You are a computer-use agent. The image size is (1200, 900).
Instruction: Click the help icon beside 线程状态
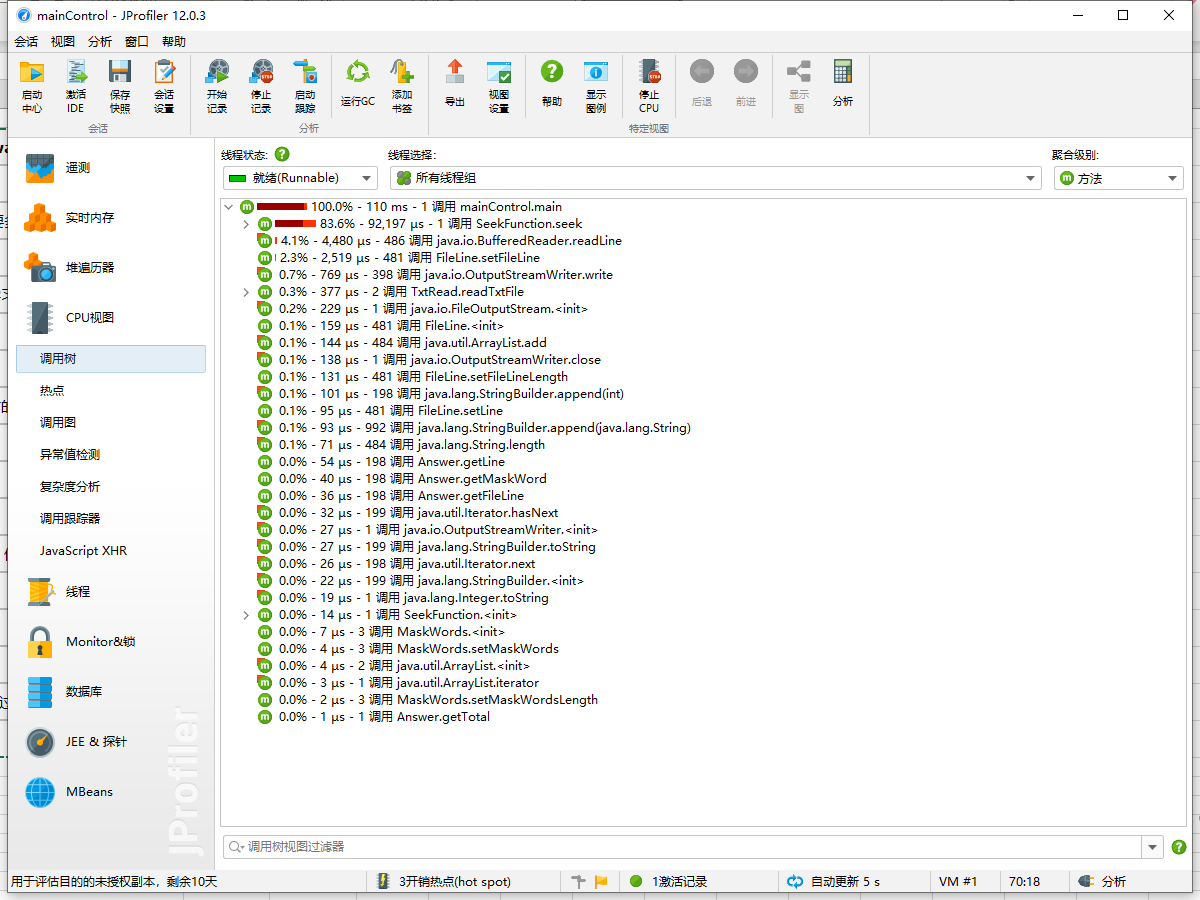pos(282,154)
